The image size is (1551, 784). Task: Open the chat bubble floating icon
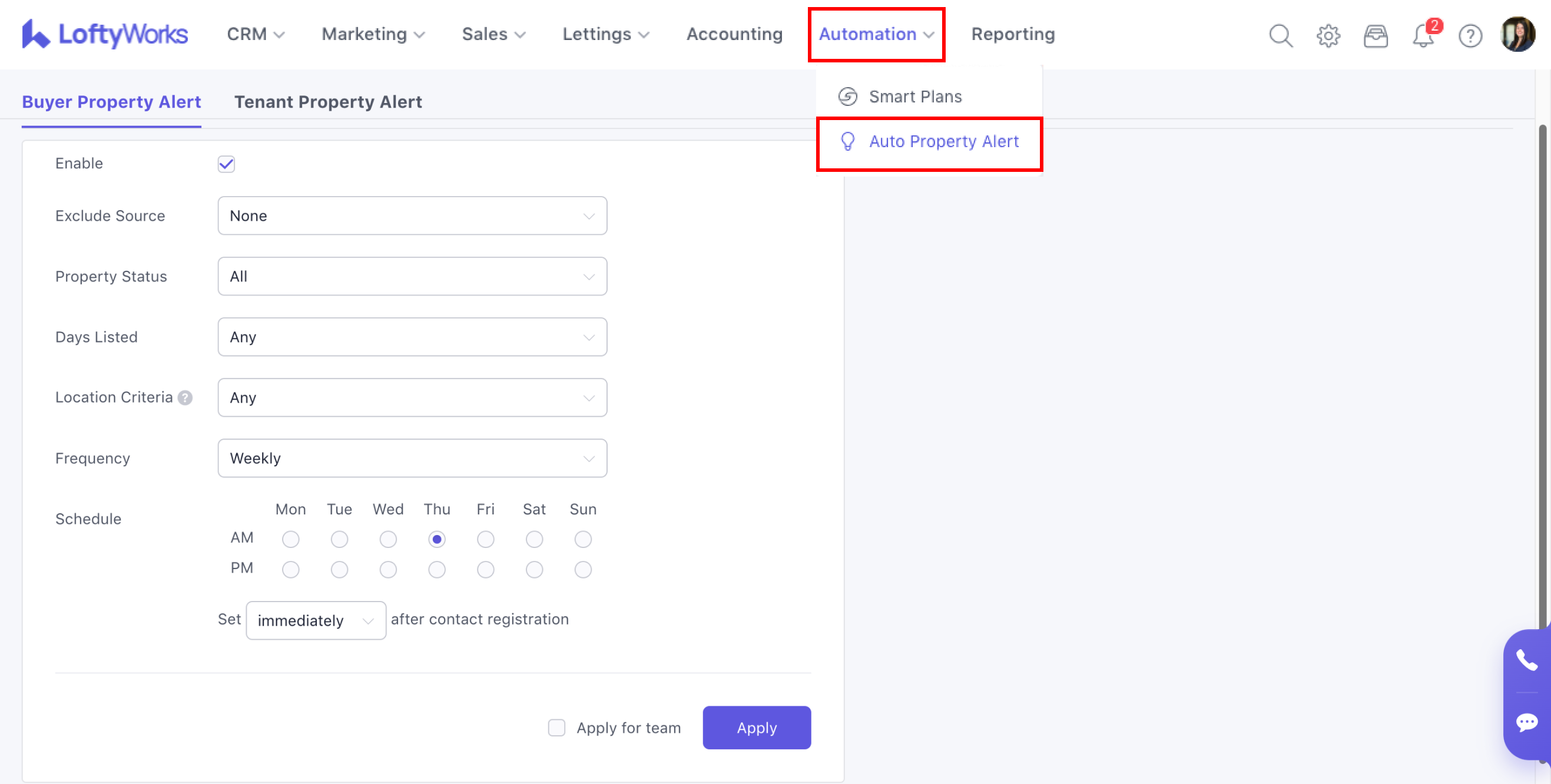(1526, 722)
